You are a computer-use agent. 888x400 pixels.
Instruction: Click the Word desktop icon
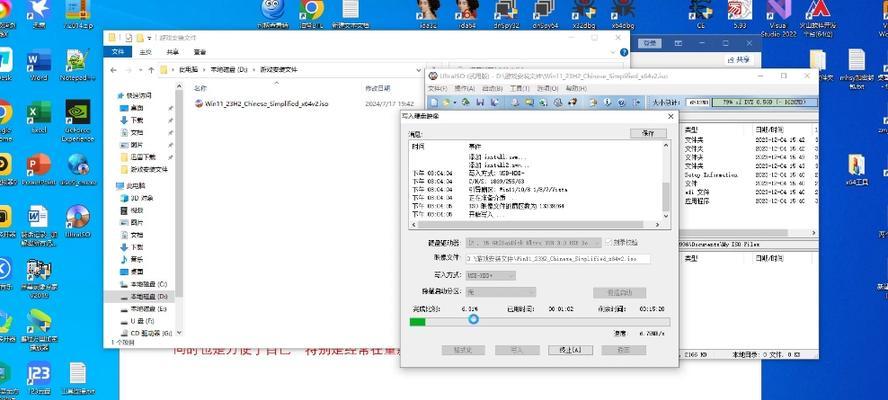[39, 65]
